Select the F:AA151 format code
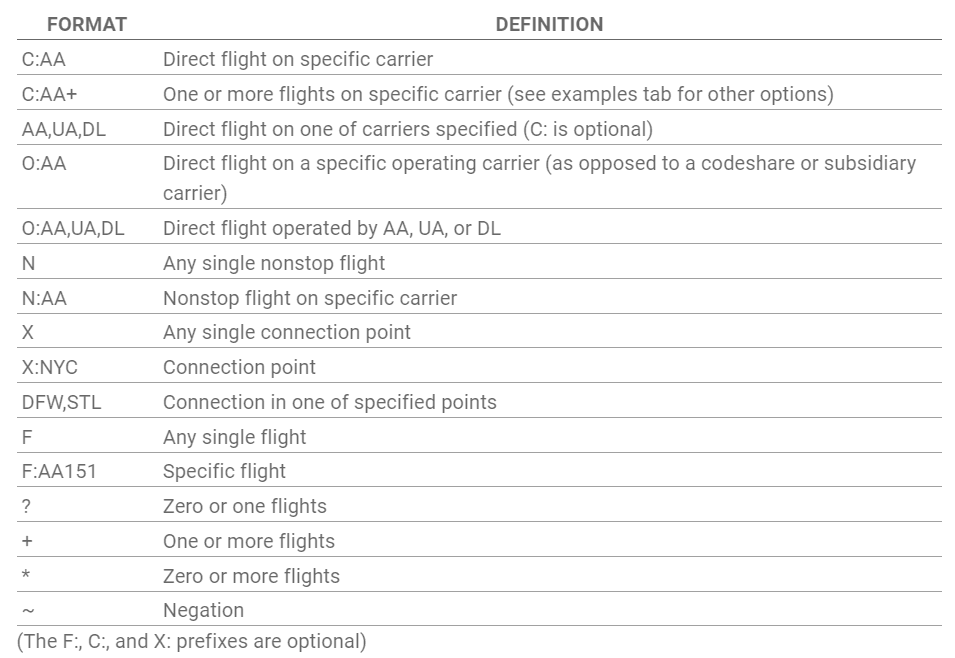The width and height of the screenshot is (955, 658). 59,472
